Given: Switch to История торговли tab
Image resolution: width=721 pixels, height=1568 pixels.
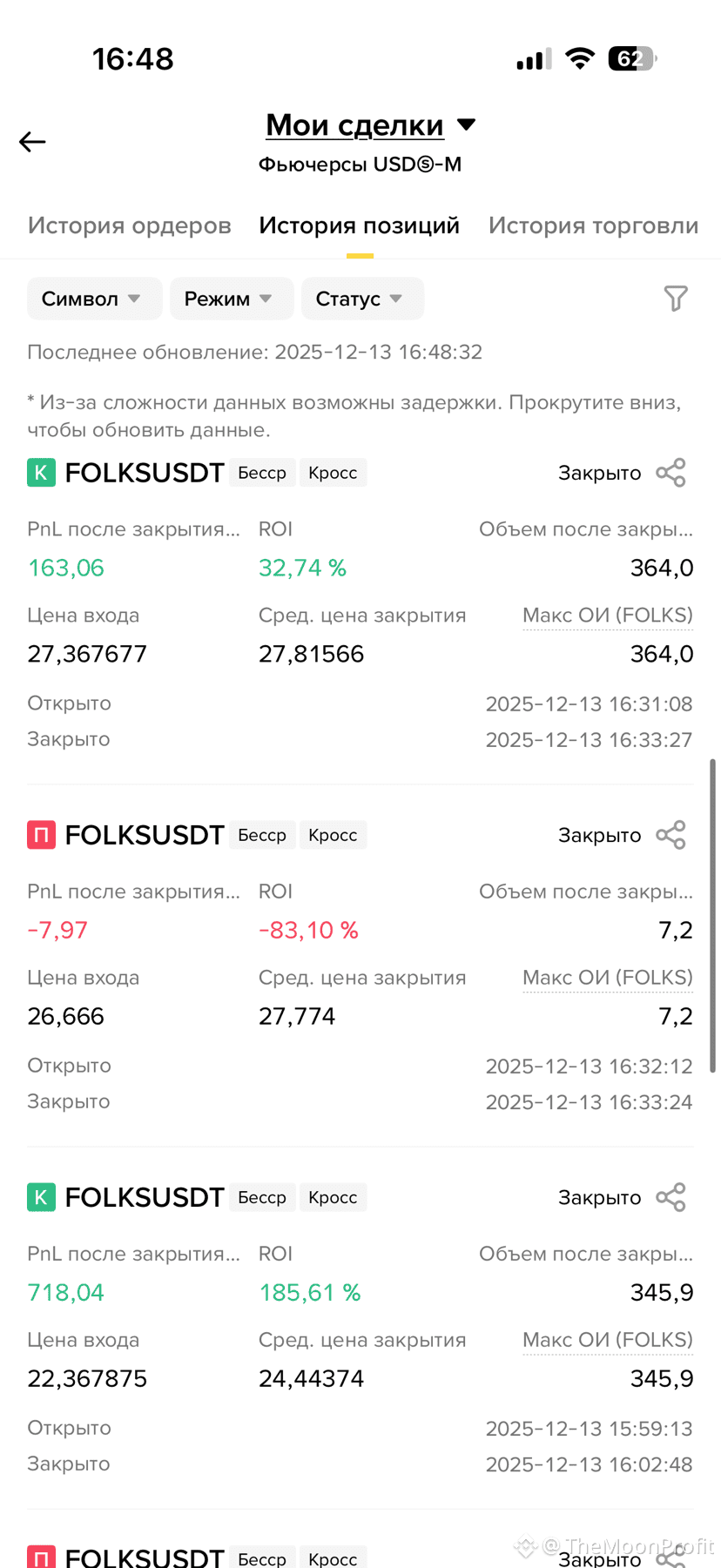Looking at the screenshot, I should [593, 225].
